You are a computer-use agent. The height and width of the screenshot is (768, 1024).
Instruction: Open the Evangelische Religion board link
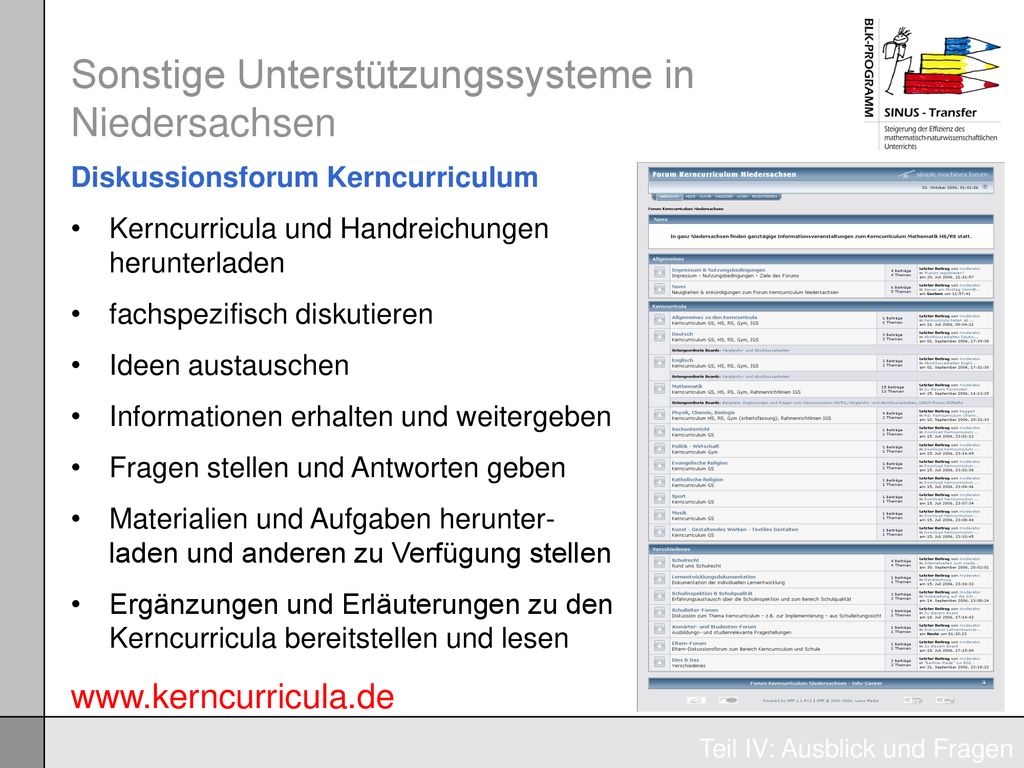click(699, 462)
